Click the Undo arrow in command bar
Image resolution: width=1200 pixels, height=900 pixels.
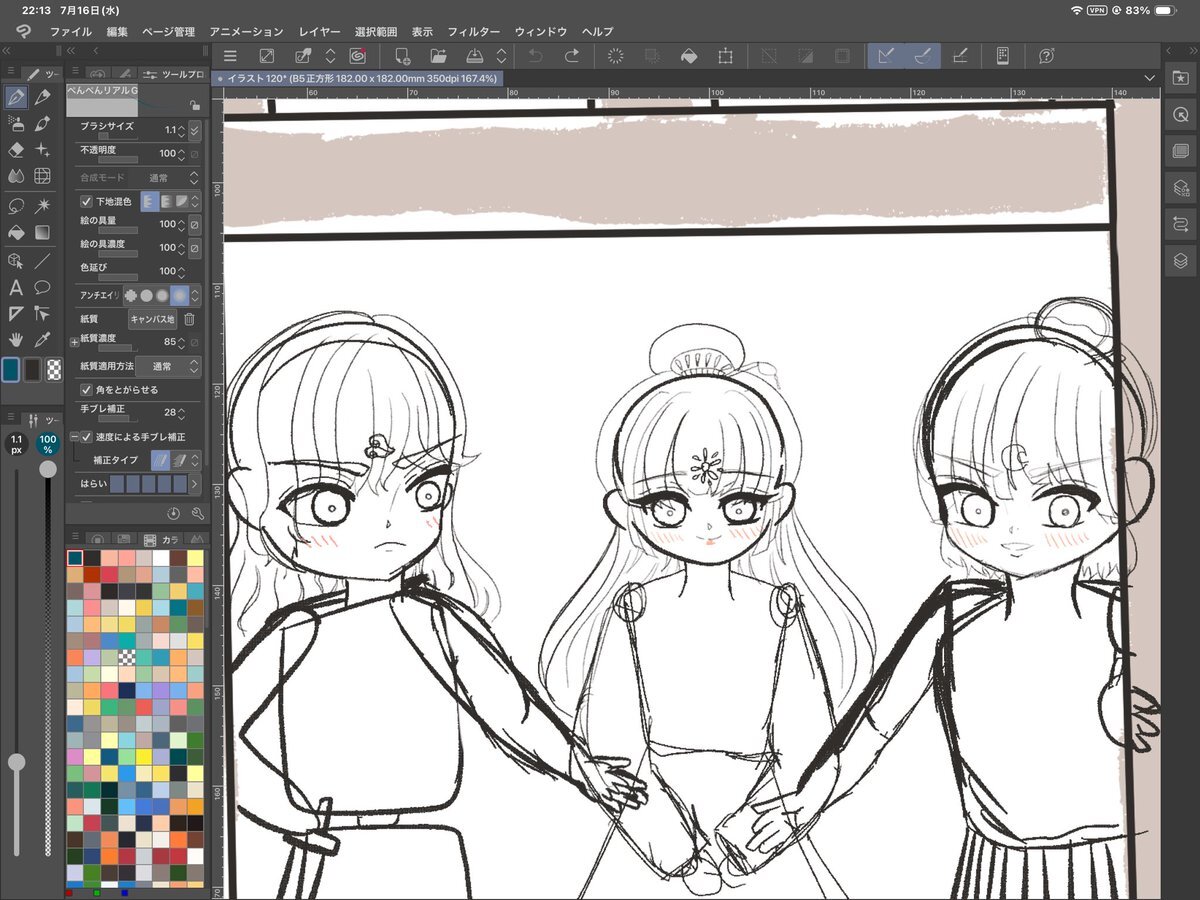536,56
